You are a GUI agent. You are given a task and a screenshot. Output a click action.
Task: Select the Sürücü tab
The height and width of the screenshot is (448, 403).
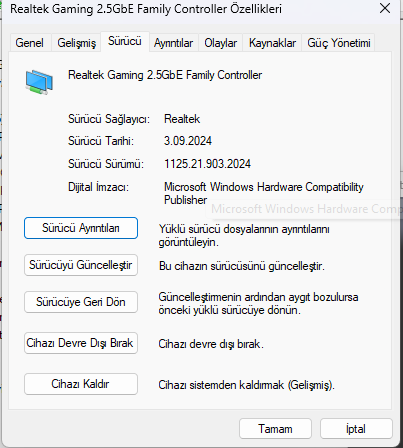(x=125, y=41)
